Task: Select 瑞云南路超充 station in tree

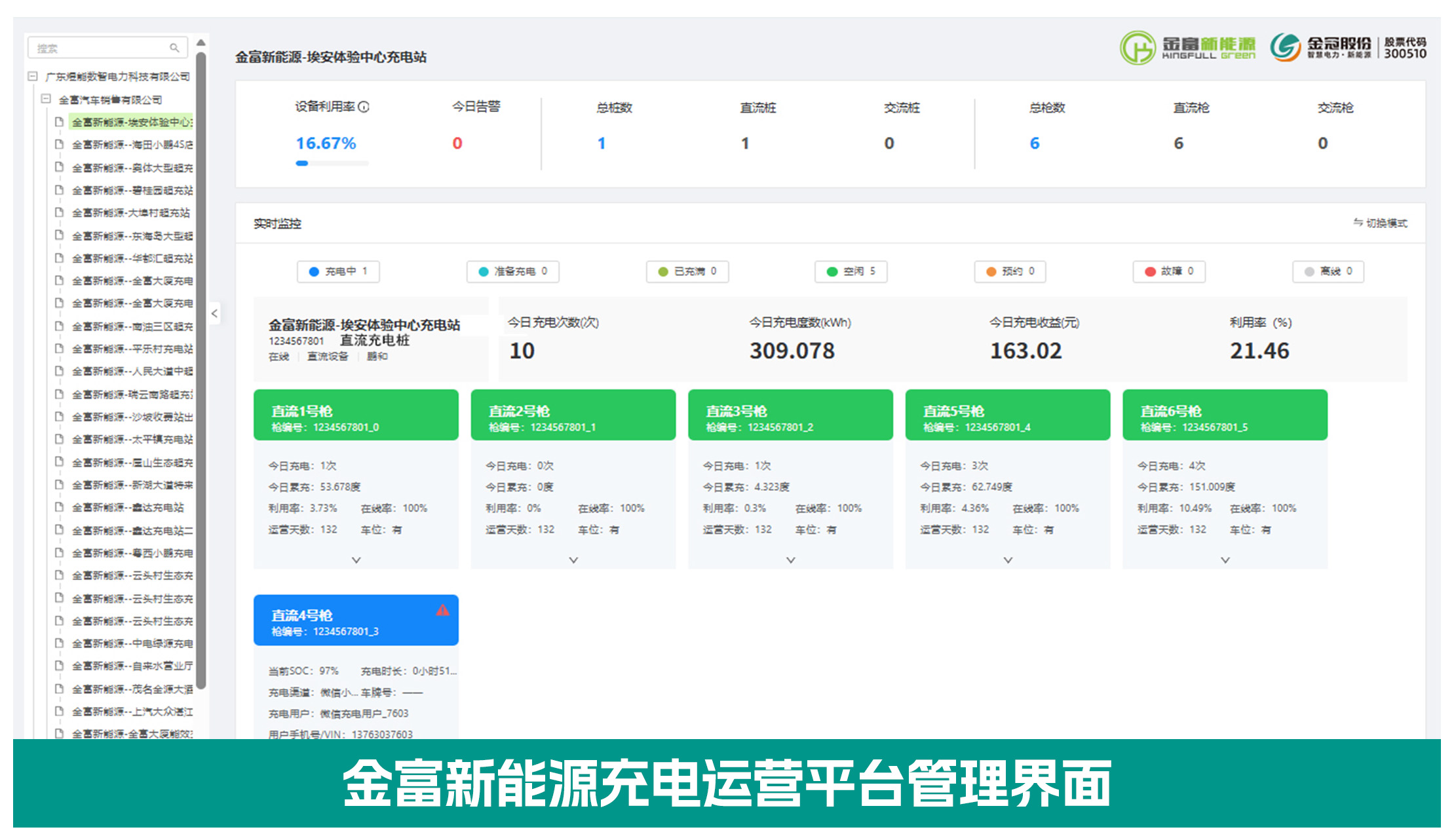Action: (132, 394)
